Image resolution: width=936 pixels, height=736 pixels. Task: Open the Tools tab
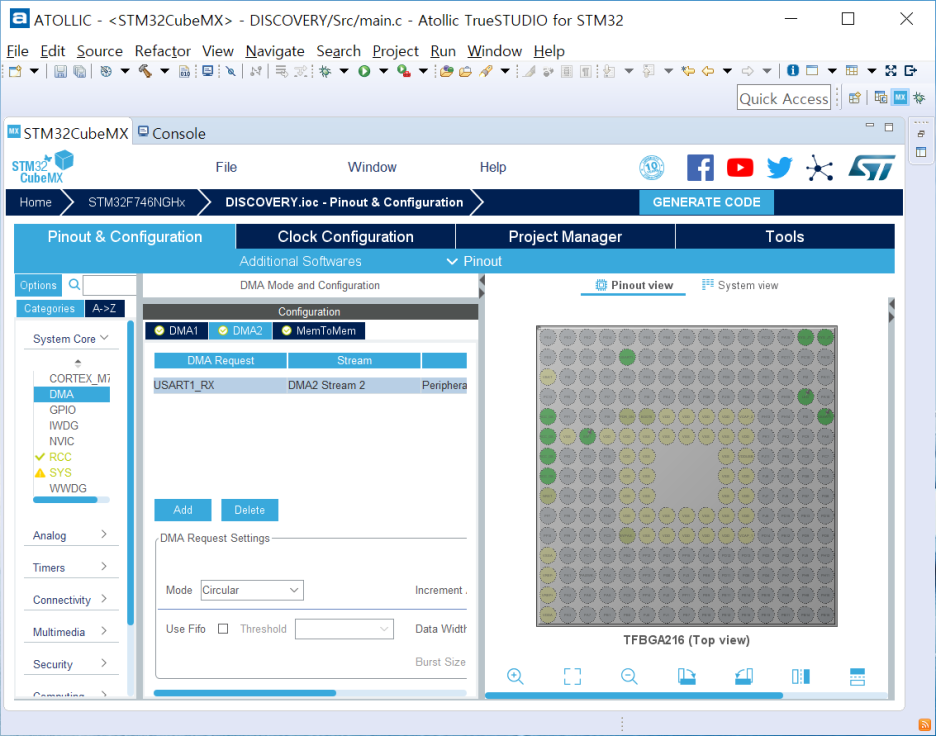point(784,236)
